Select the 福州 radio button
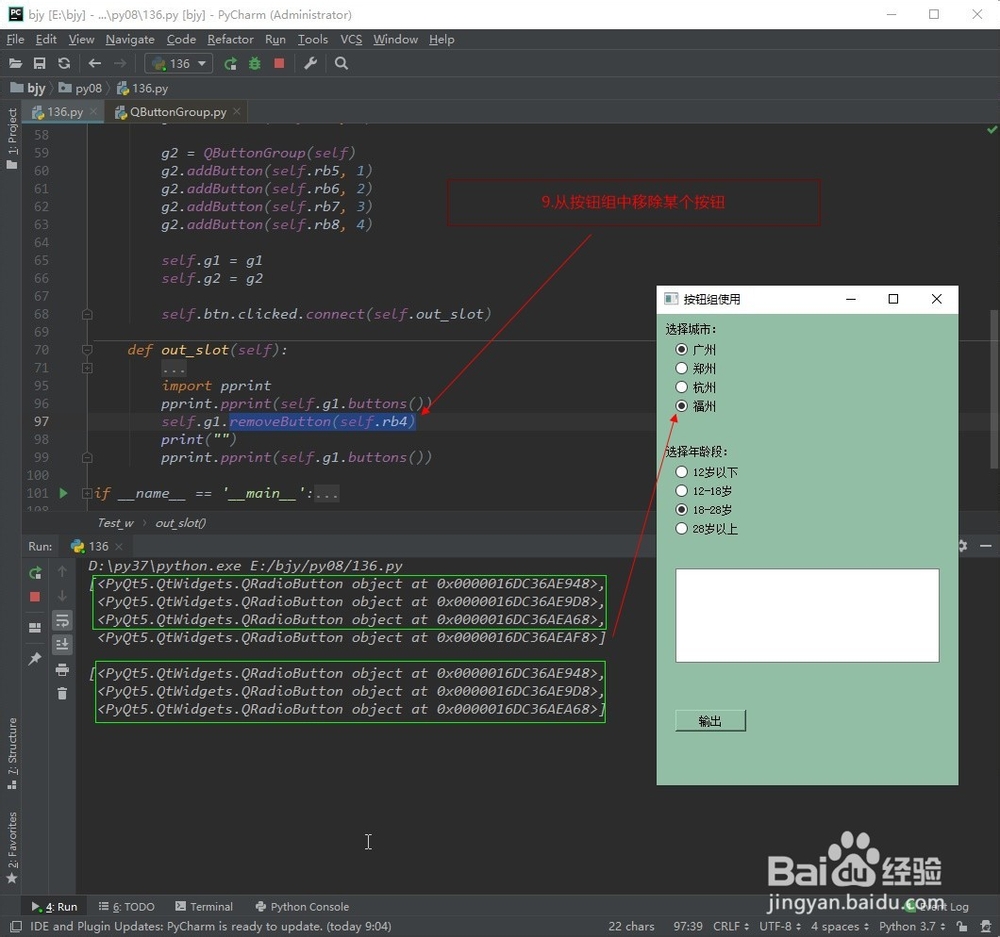 (x=682, y=406)
